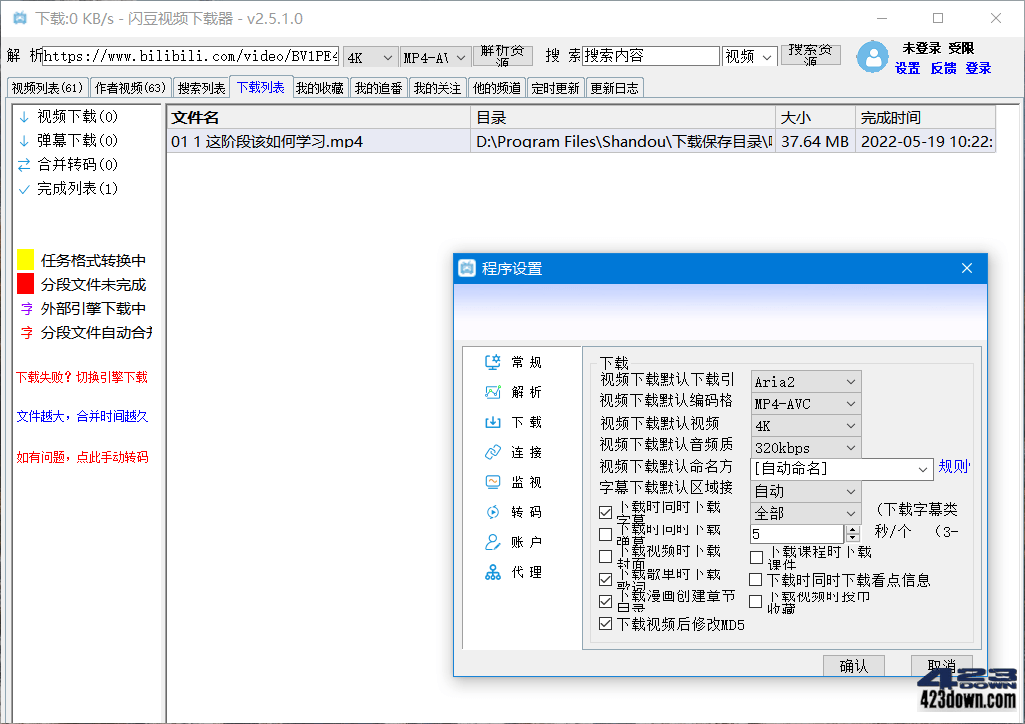
Task: Enable downloading danmaku while downloading
Action: coord(605,533)
